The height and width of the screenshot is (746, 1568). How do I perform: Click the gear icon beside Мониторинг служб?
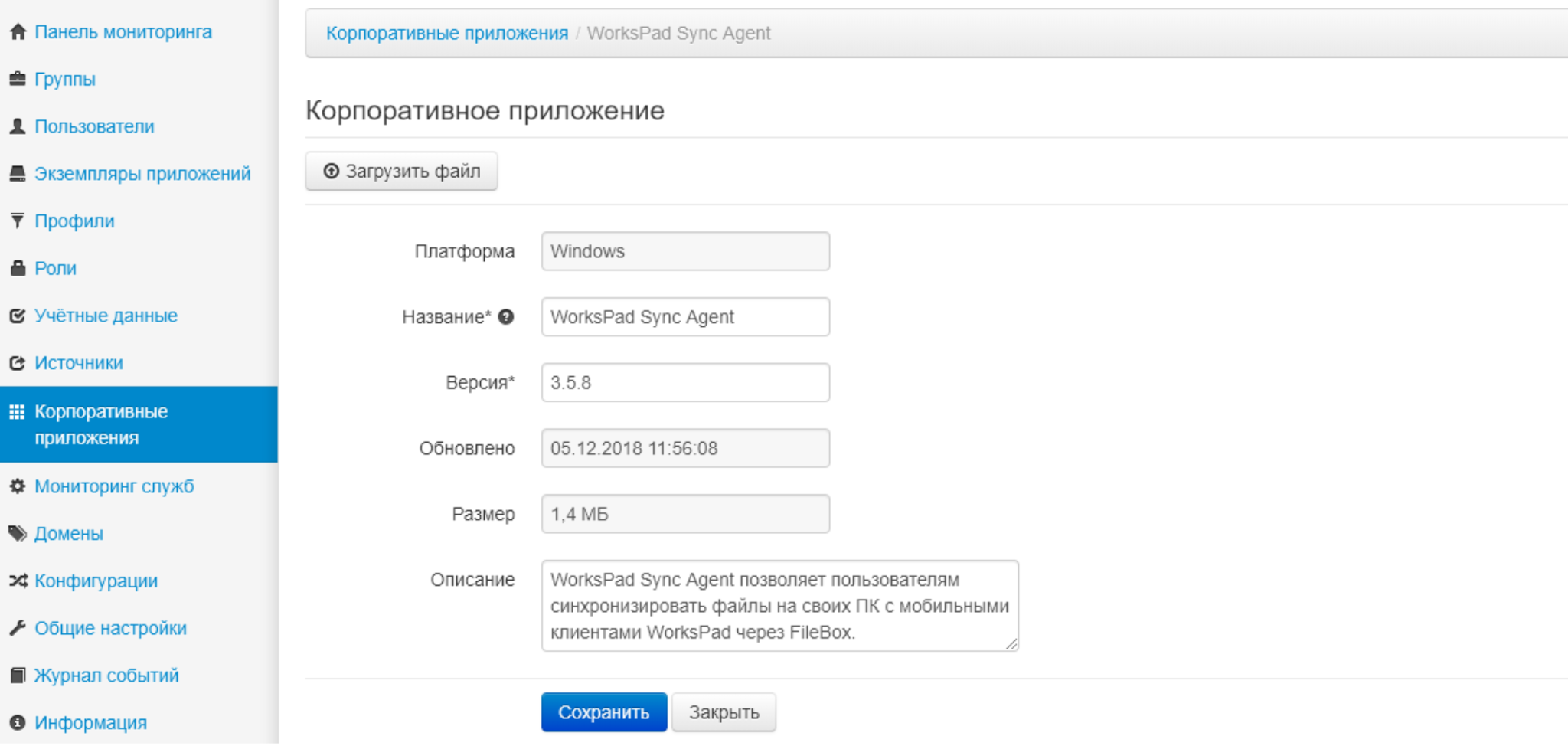[18, 486]
